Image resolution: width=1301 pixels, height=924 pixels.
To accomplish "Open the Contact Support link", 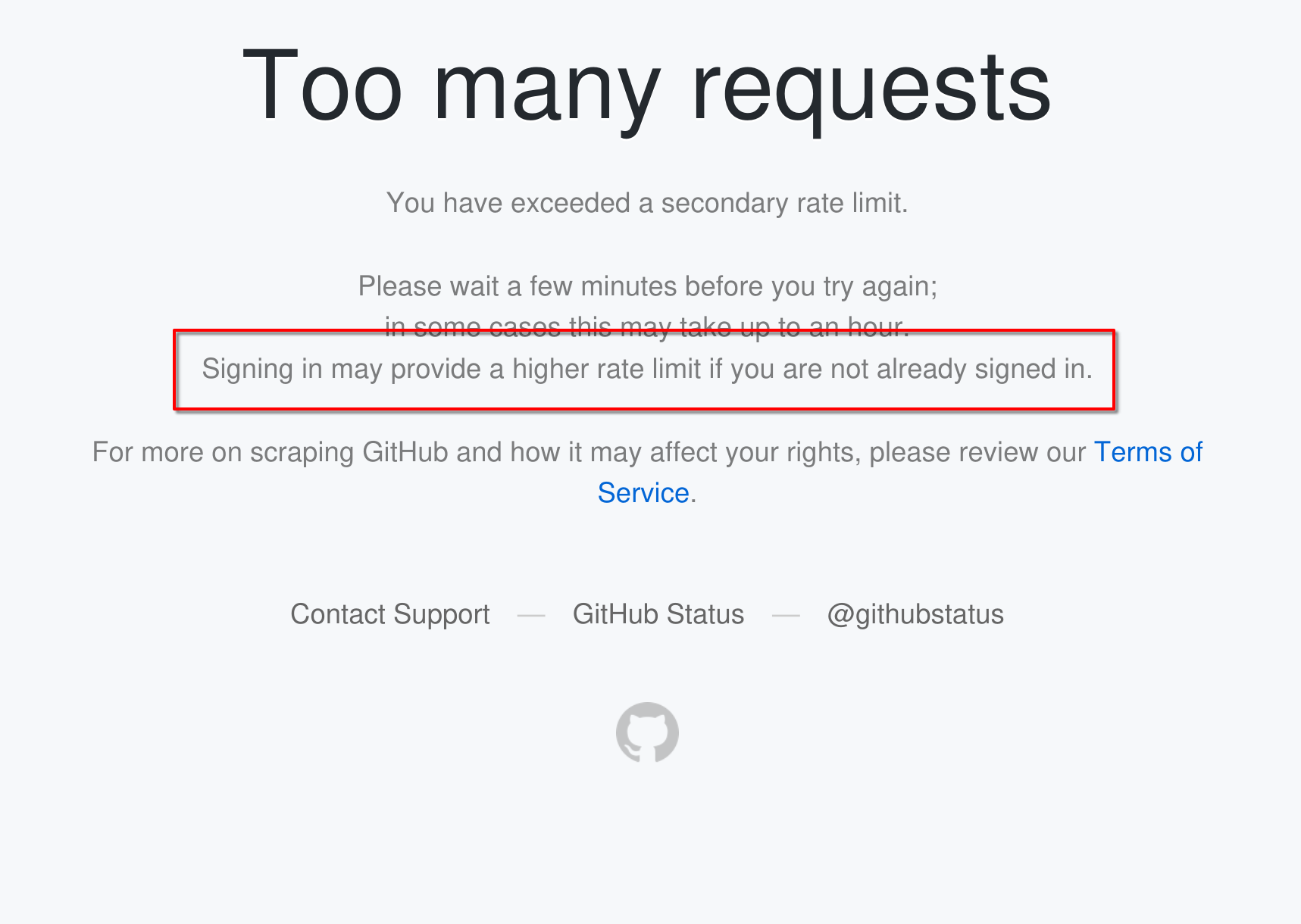I will pyautogui.click(x=390, y=614).
